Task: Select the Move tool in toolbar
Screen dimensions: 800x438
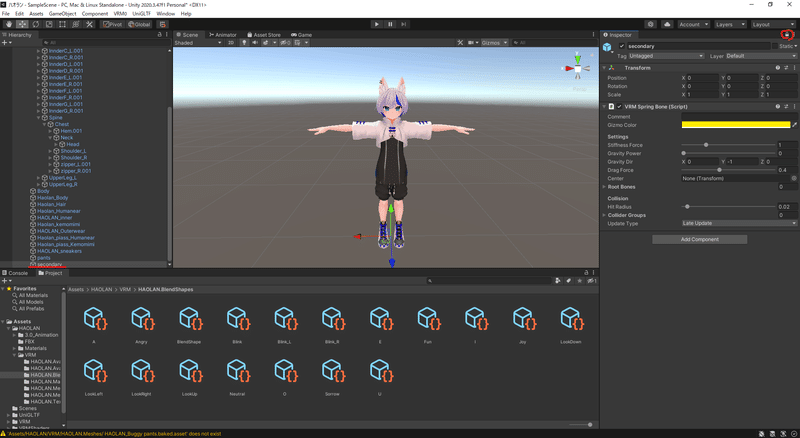Action: [x=22, y=24]
